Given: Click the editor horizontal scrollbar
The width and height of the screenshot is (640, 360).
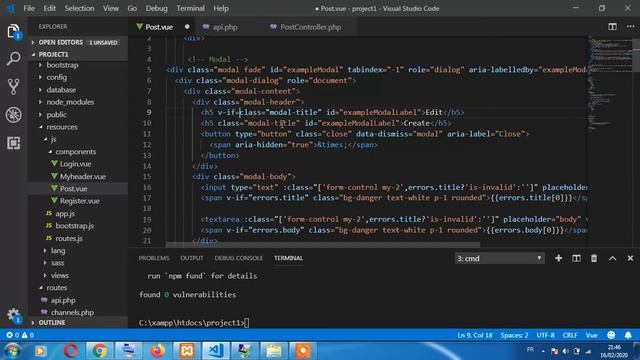Looking at the screenshot, I should (322, 245).
